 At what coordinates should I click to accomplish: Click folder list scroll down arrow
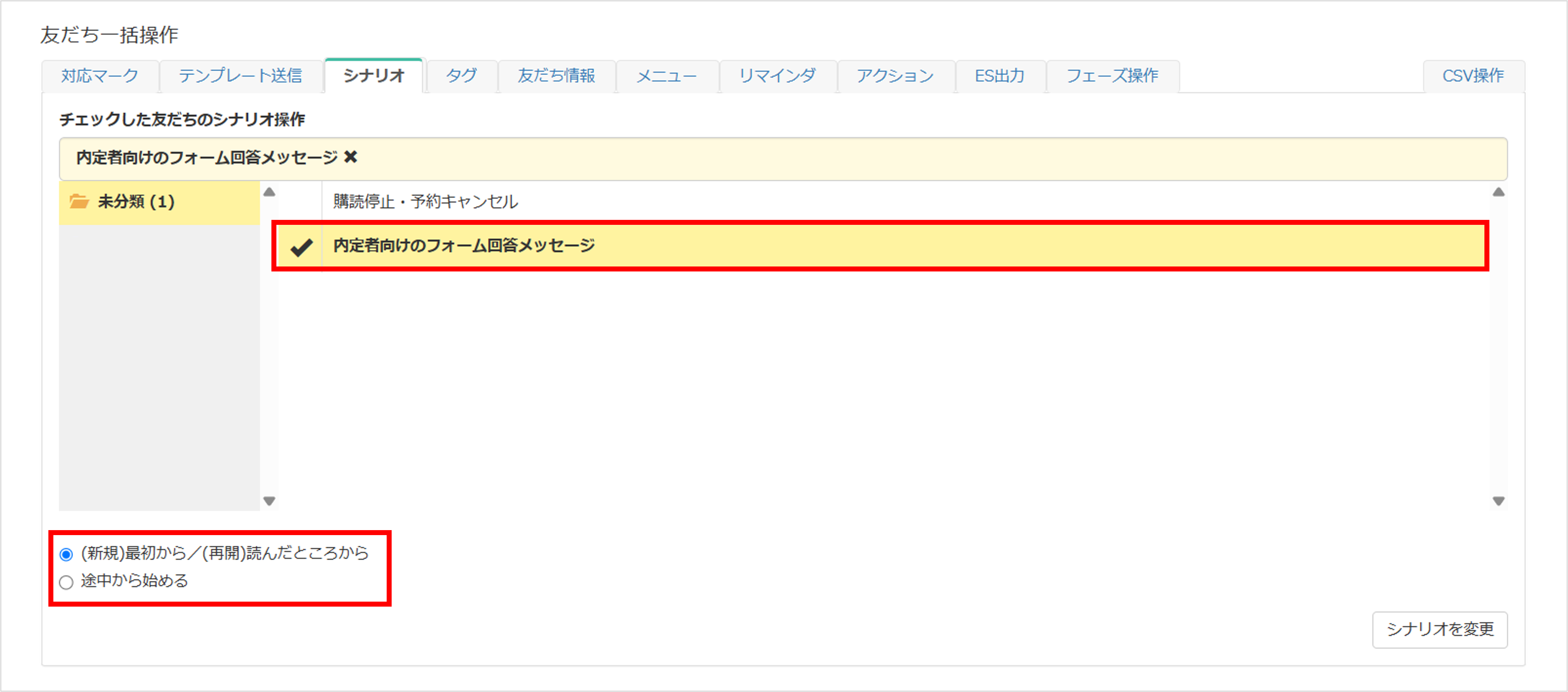coord(269,501)
